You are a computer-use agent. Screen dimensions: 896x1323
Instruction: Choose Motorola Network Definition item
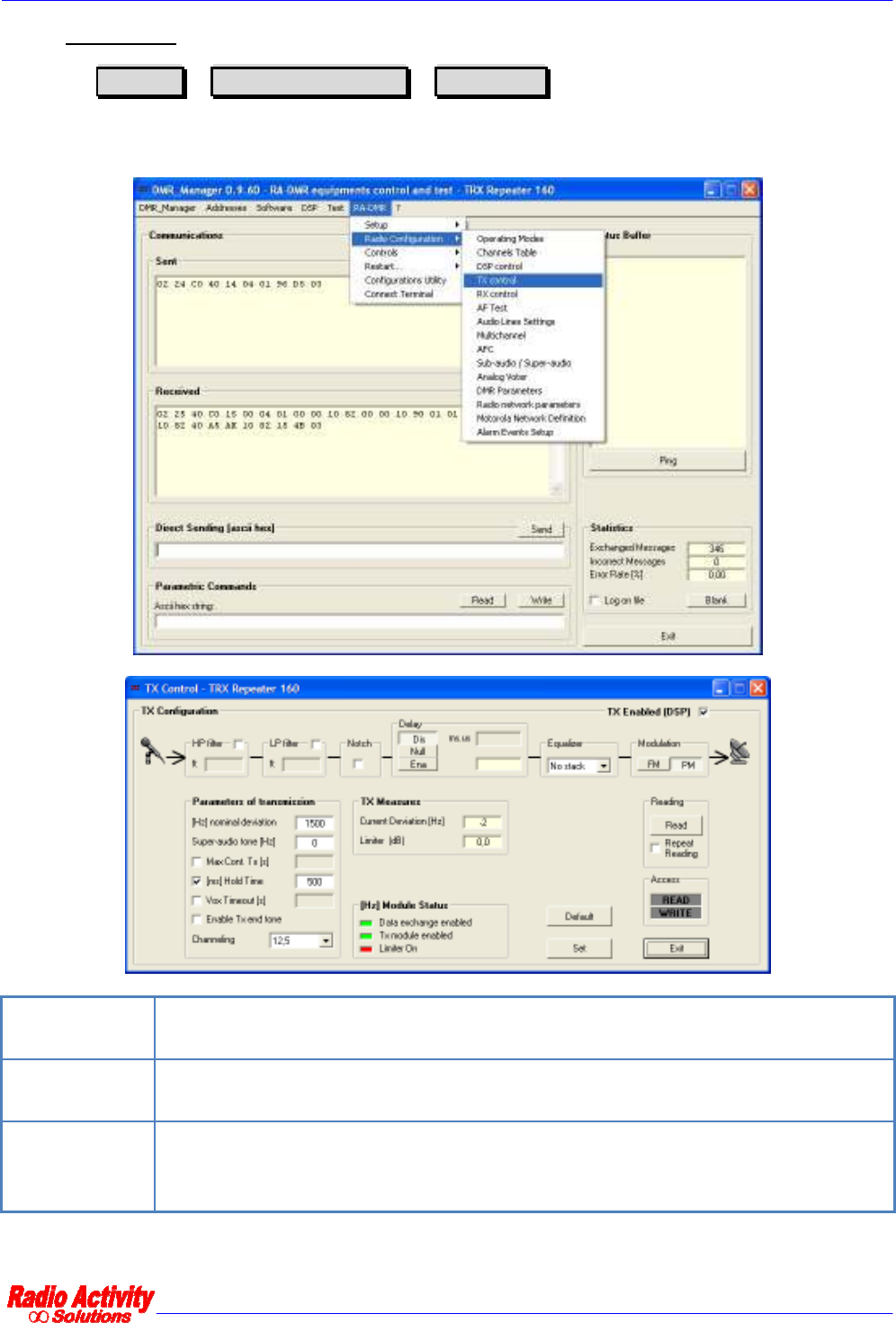[533, 418]
